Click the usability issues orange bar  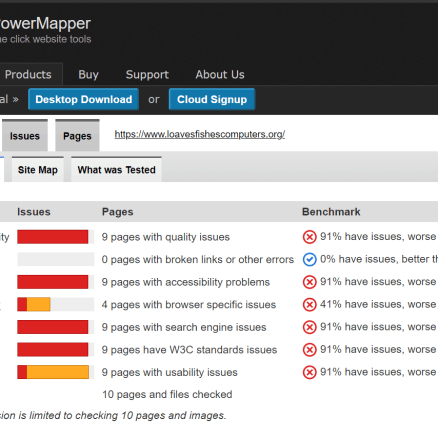pyautogui.click(x=53, y=372)
